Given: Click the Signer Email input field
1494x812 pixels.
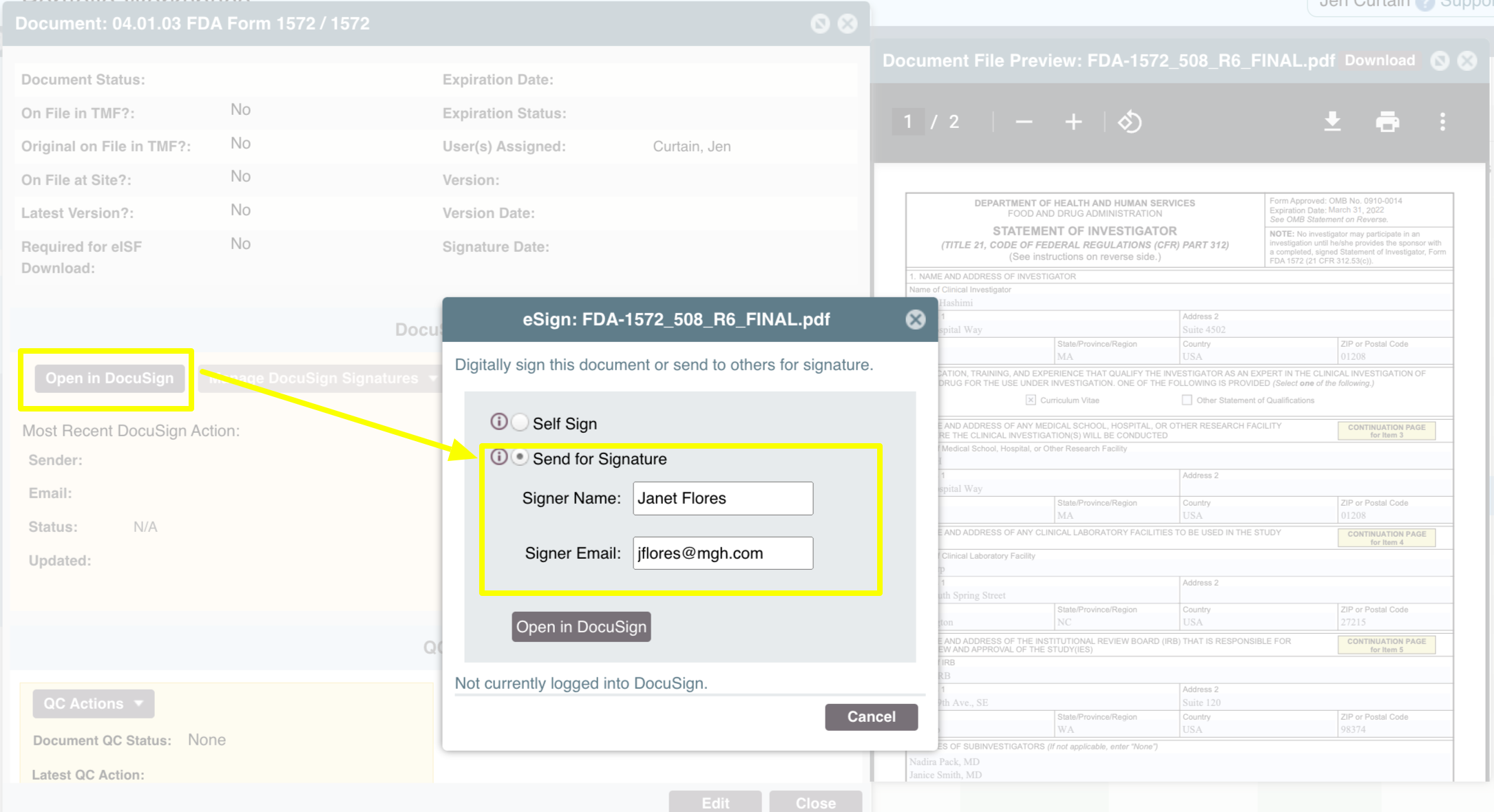Looking at the screenshot, I should click(723, 553).
